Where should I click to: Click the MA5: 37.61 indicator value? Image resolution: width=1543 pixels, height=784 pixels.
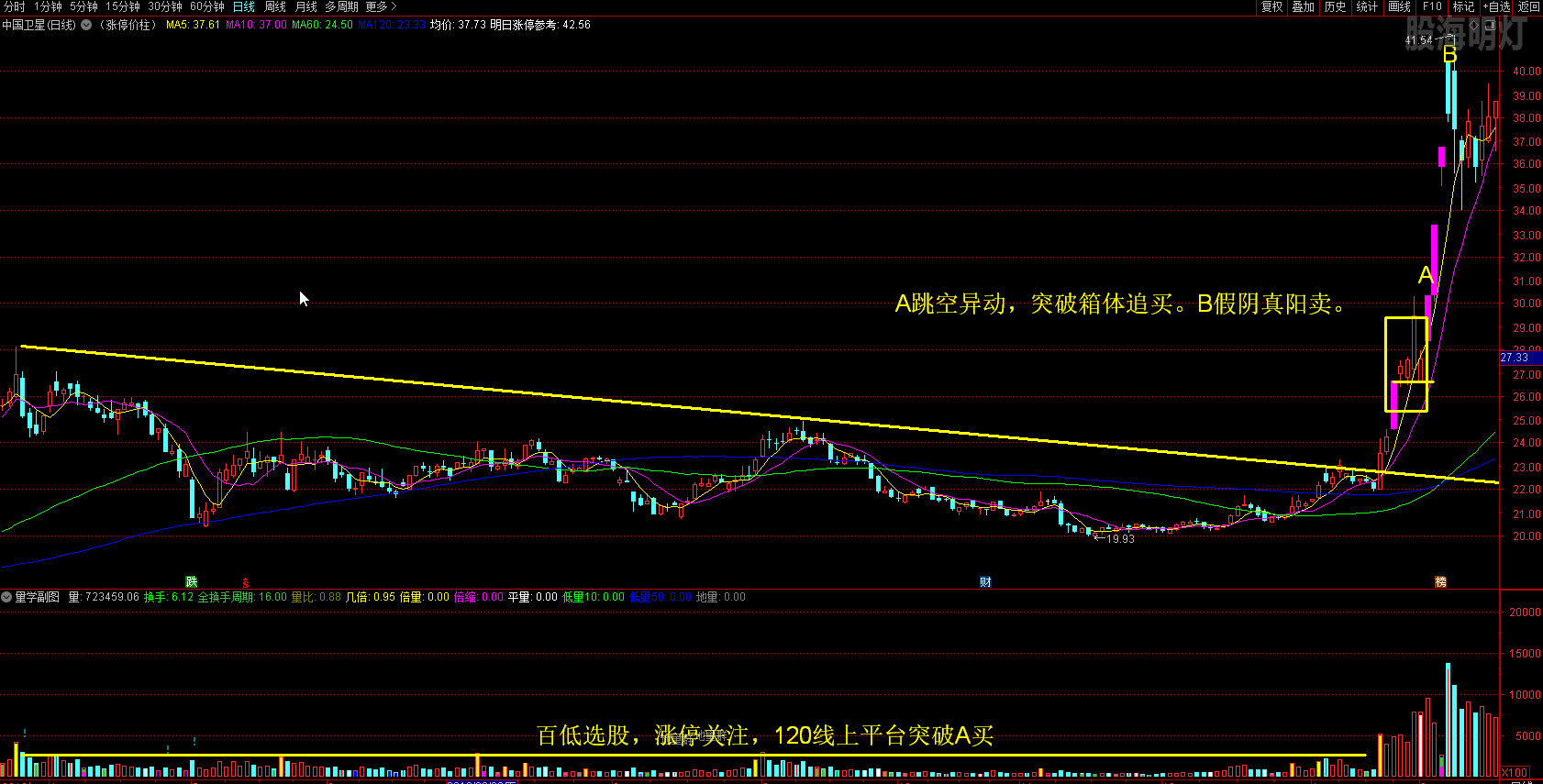(x=193, y=25)
